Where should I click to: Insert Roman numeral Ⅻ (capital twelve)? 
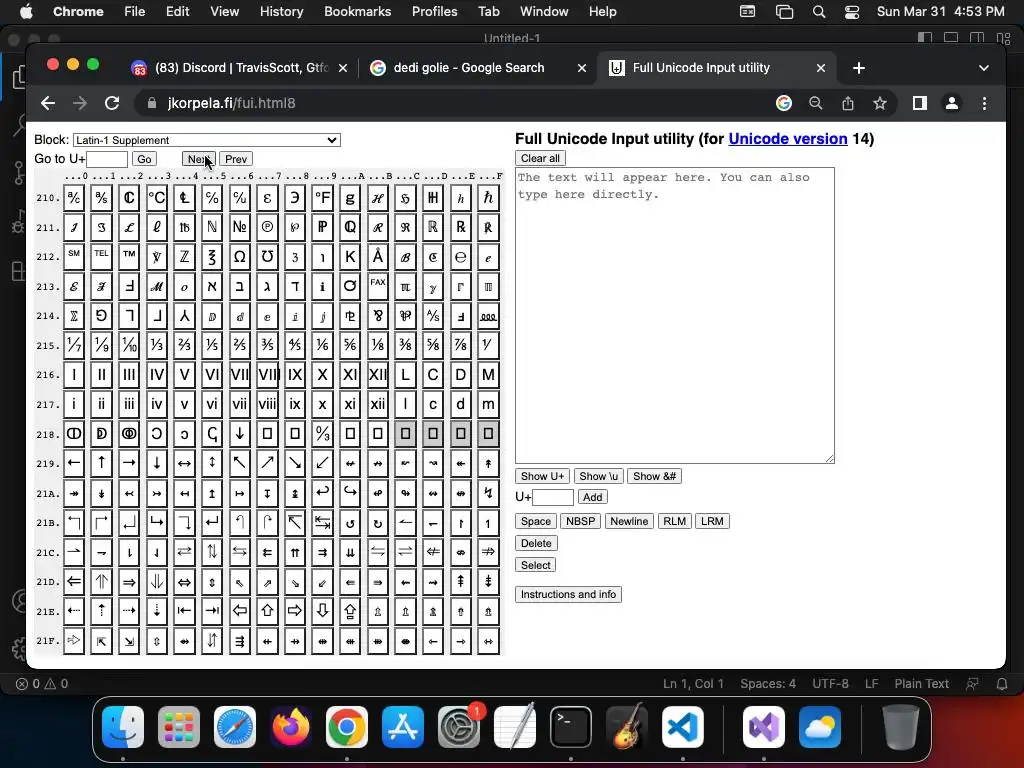click(x=377, y=375)
